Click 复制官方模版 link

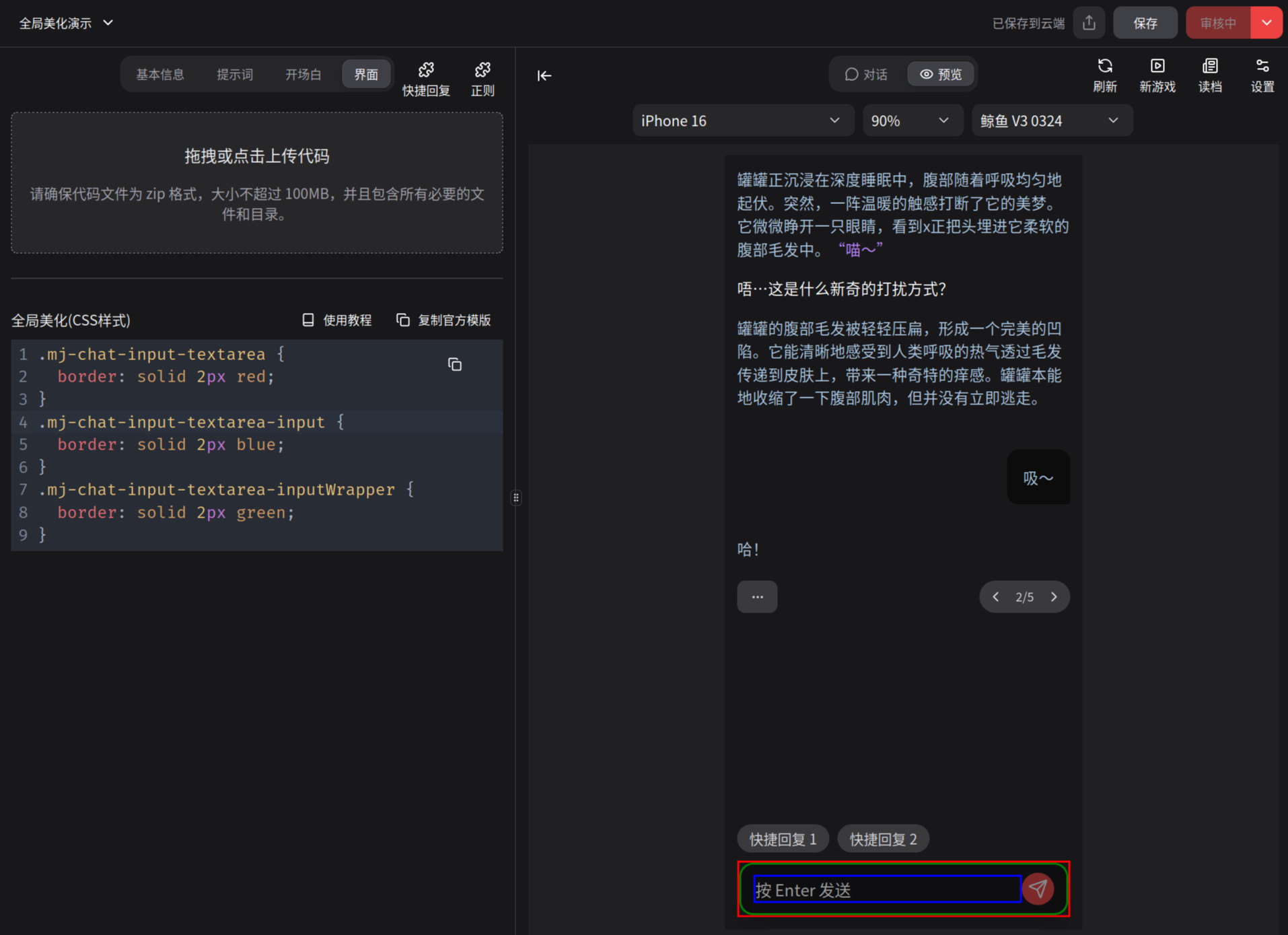pyautogui.click(x=444, y=320)
